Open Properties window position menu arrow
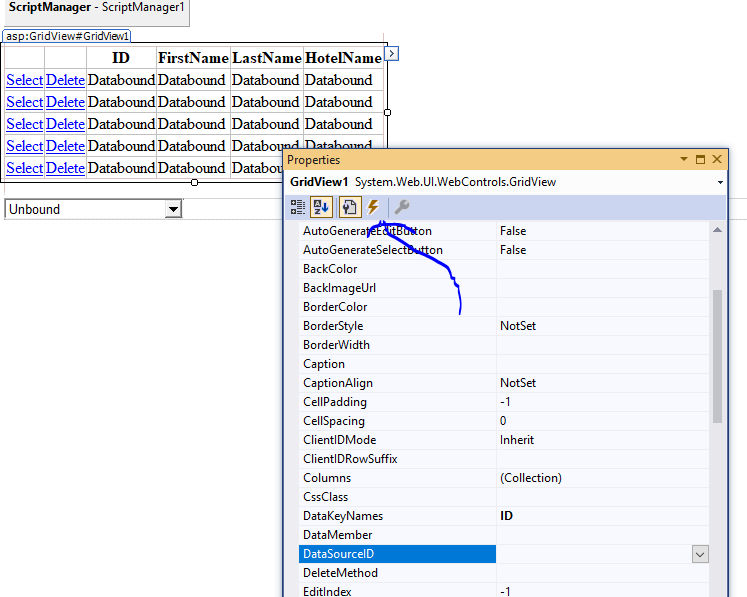 (684, 159)
